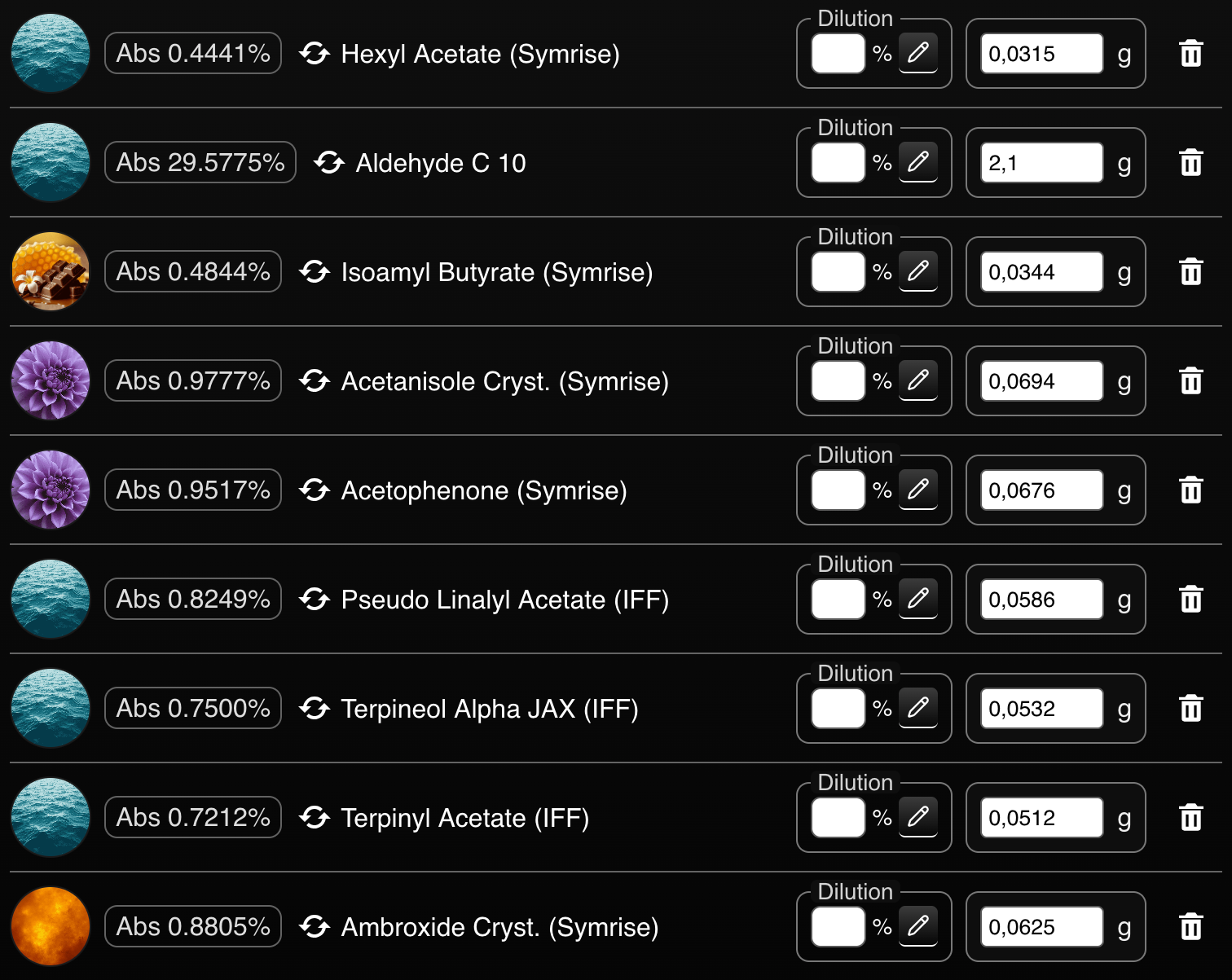Click the orange sphere thumbnail for Ambroxide Cryst.
Viewport: 1232px width, 980px height.
click(x=50, y=926)
